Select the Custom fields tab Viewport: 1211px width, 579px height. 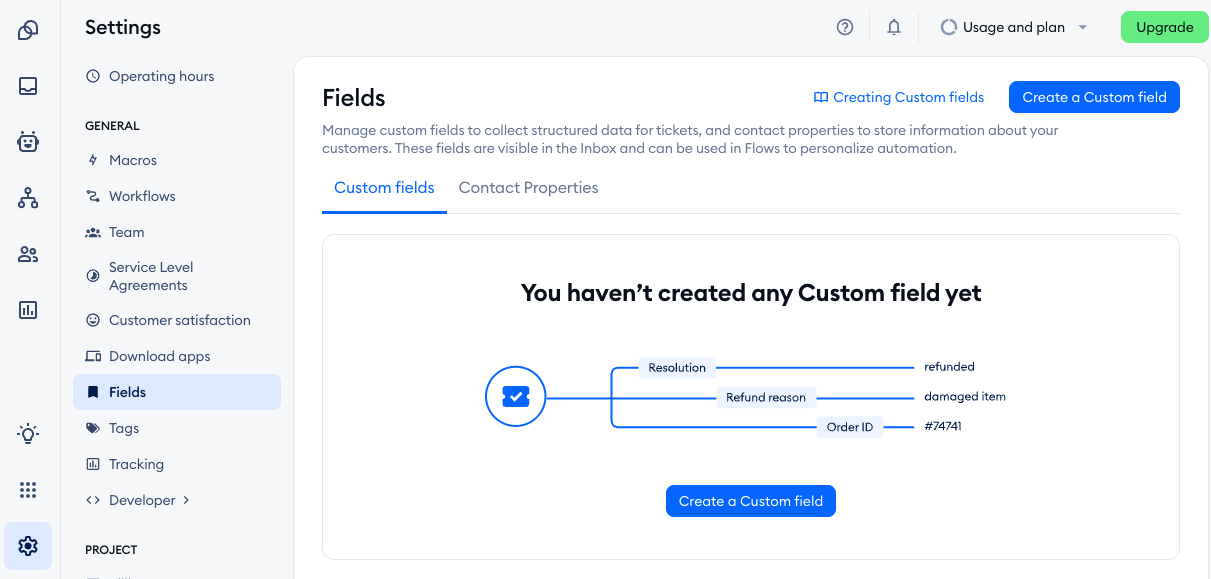click(x=384, y=188)
